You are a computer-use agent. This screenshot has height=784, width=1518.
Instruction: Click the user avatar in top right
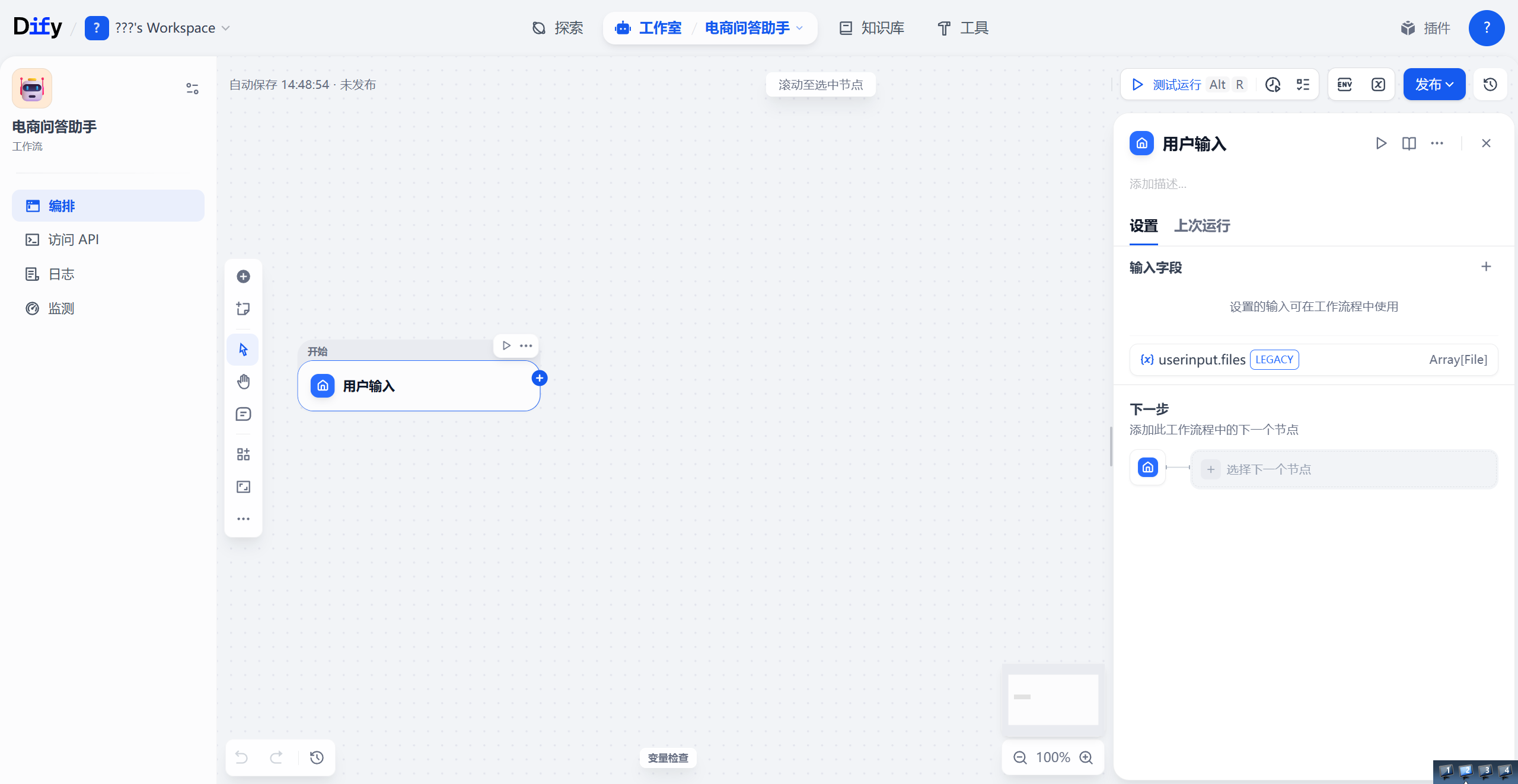[1486, 28]
